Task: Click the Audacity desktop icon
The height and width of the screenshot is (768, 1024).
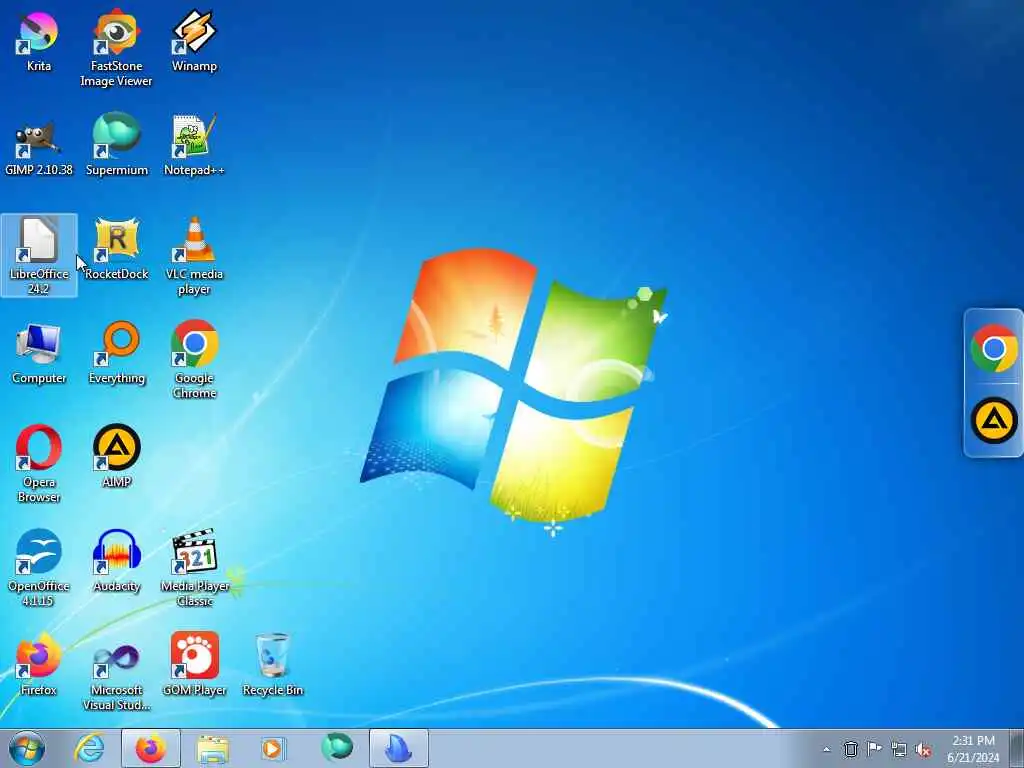Action: [116, 561]
